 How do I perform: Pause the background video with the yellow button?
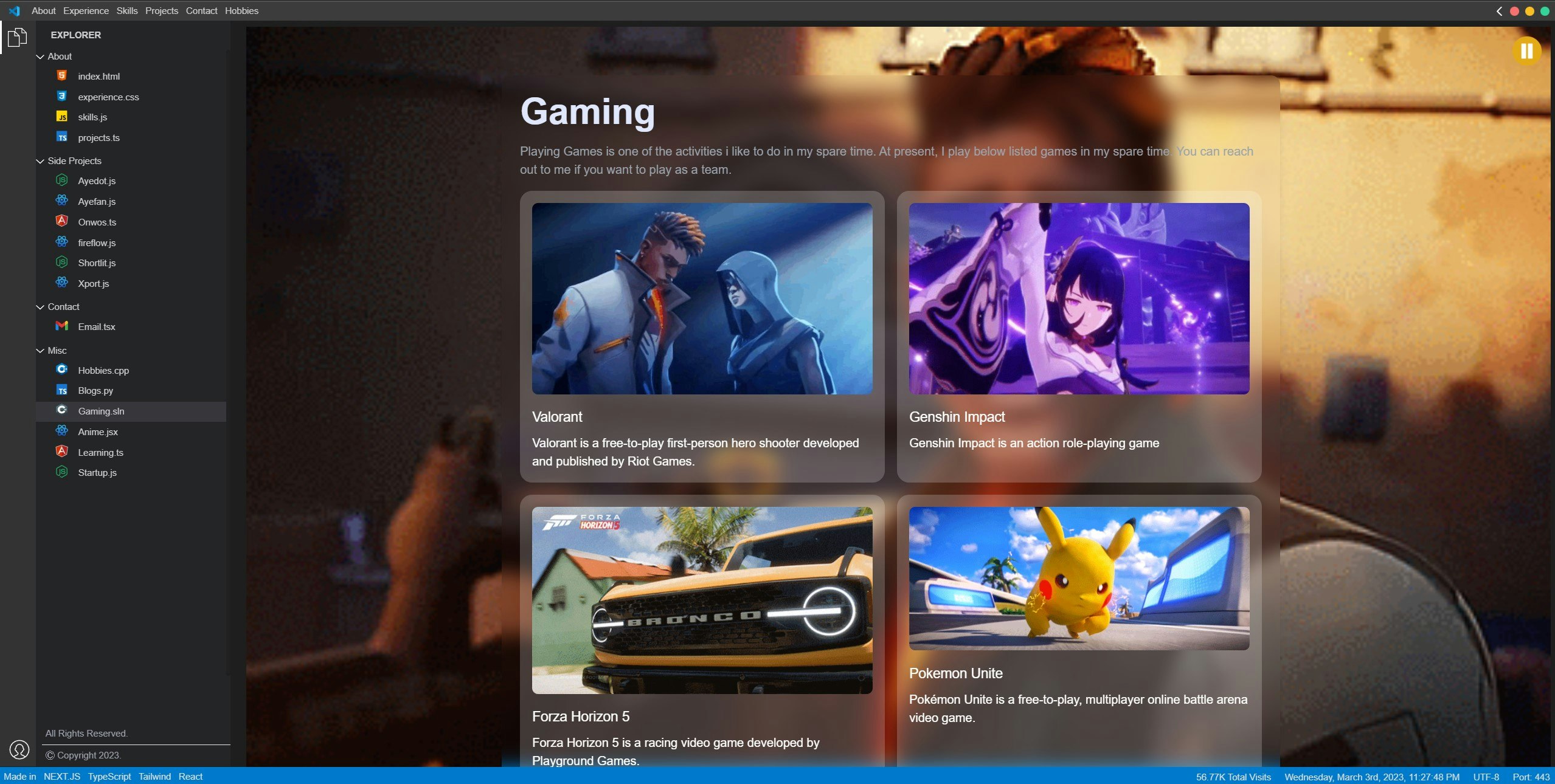1527,51
